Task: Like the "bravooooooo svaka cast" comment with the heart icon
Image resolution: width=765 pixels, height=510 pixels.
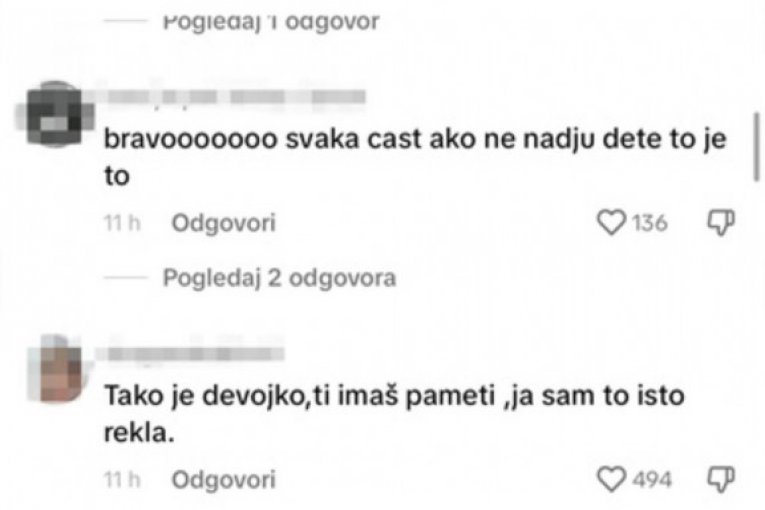Action: tap(611, 223)
